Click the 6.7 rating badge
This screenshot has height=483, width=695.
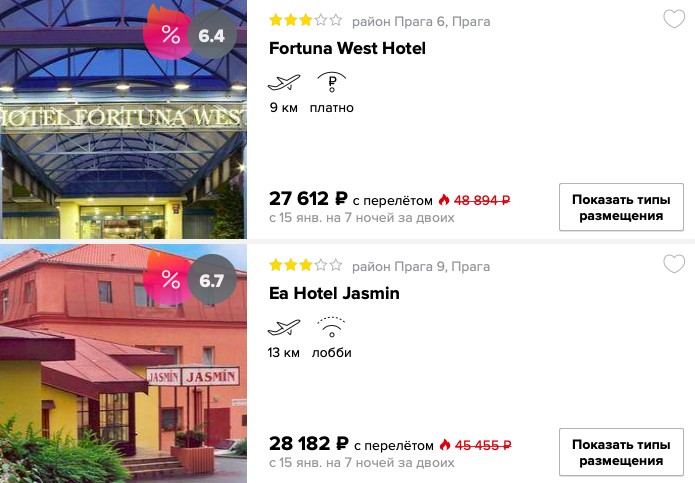point(211,280)
